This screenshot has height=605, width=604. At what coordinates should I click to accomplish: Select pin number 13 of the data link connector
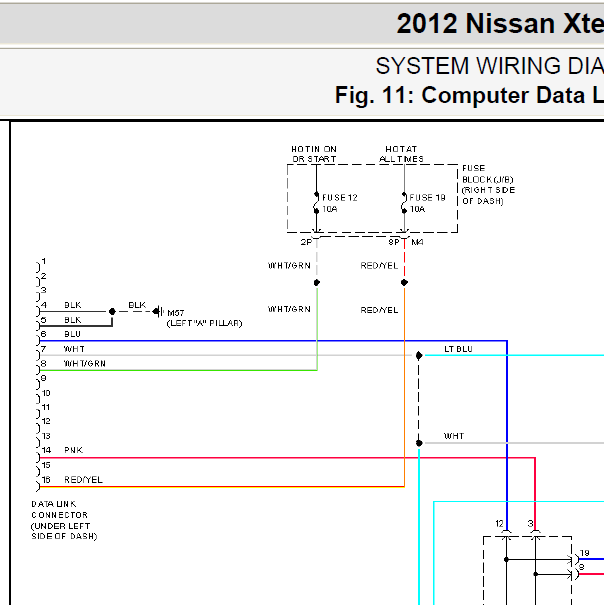pyautogui.click(x=46, y=436)
